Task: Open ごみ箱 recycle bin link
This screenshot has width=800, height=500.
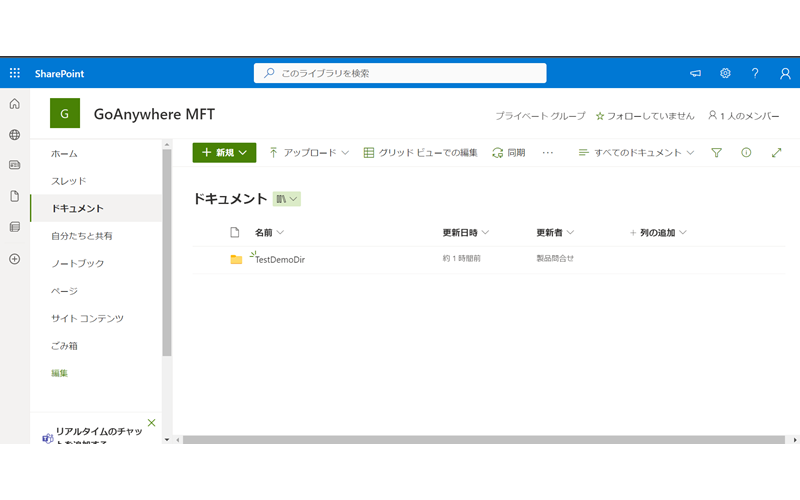Action: pyautogui.click(x=64, y=346)
